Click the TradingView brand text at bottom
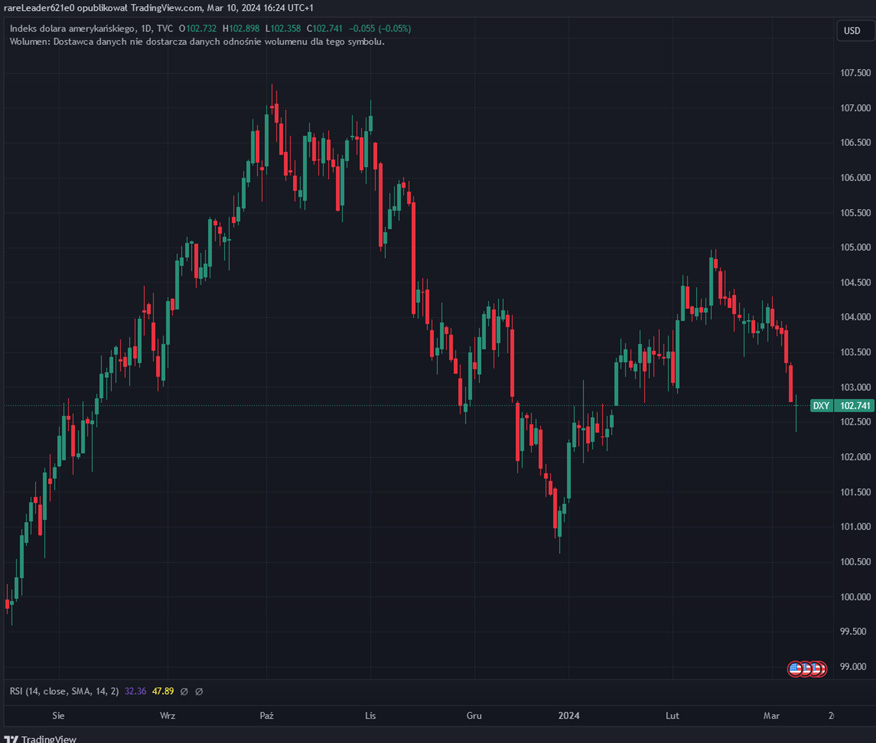The width and height of the screenshot is (876, 743). coord(50,739)
